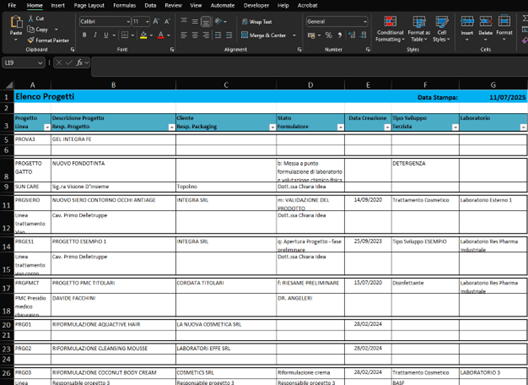The width and height of the screenshot is (528, 385).
Task: Open Stato column filter dropdown
Action: [341, 127]
